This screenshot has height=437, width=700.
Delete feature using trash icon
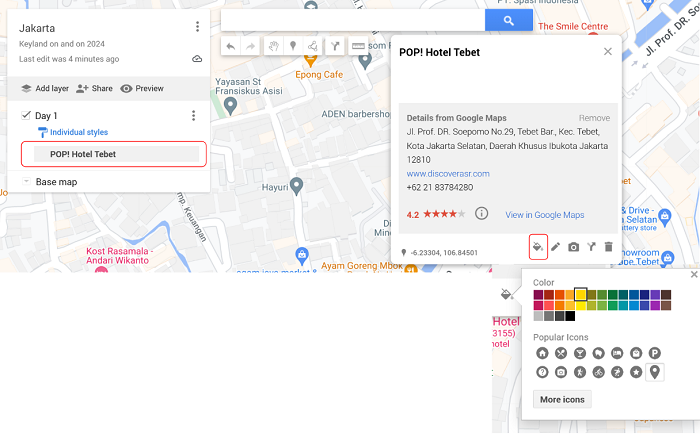click(608, 246)
